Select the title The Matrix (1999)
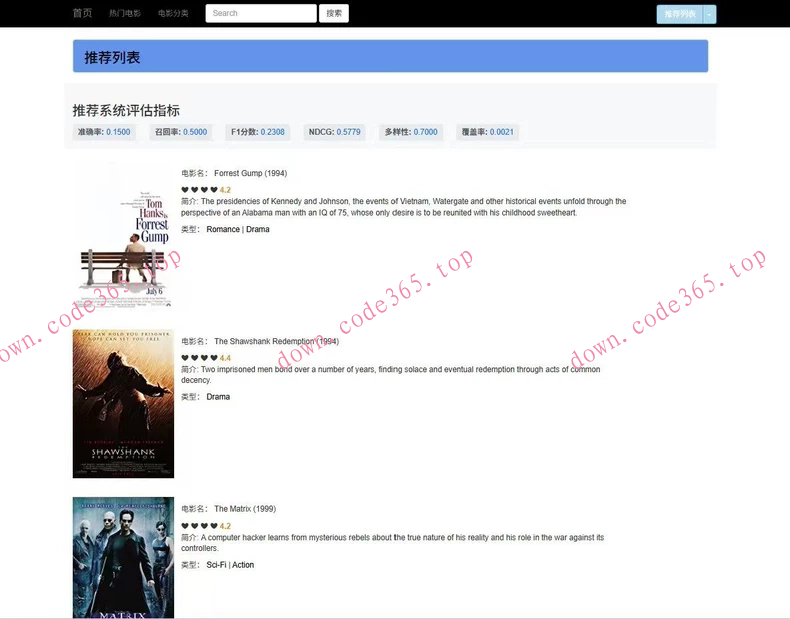The image size is (790, 619). click(245, 509)
